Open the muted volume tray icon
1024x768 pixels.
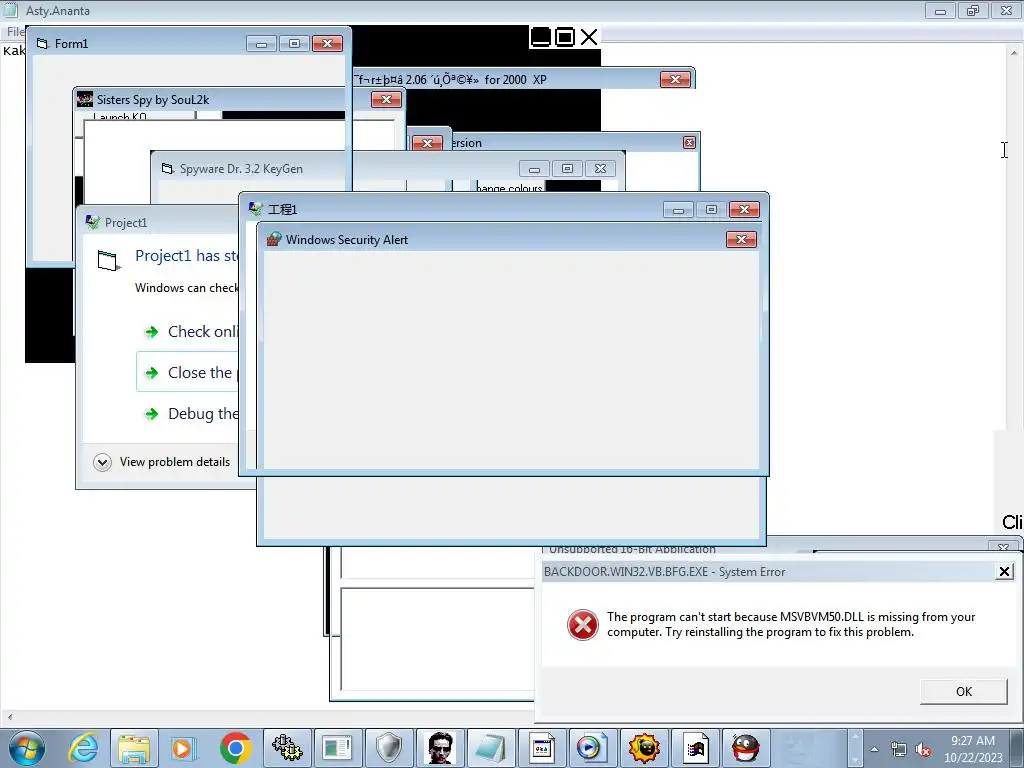[x=923, y=750]
